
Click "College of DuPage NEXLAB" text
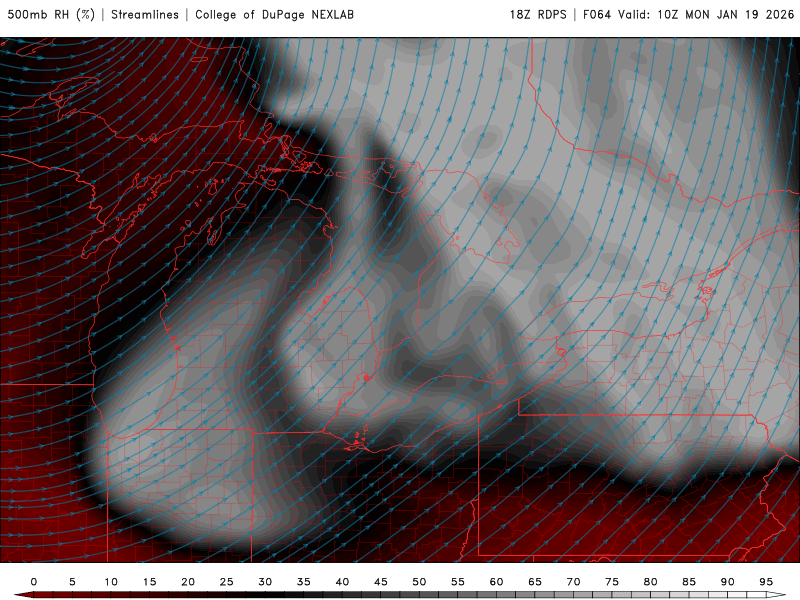pyautogui.click(x=274, y=14)
